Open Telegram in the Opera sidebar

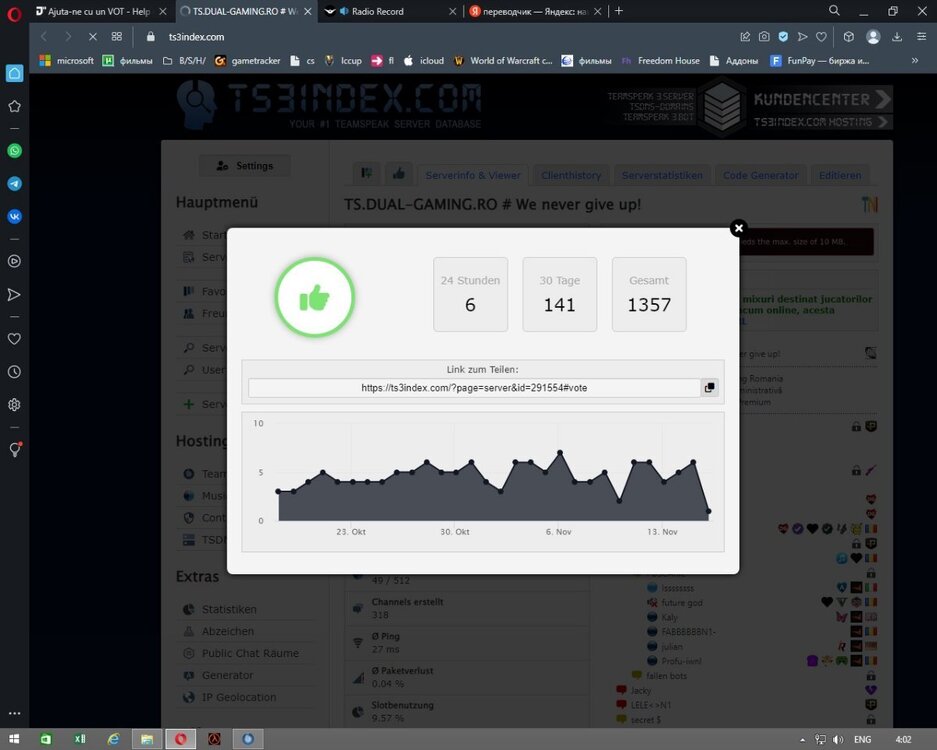click(x=15, y=184)
